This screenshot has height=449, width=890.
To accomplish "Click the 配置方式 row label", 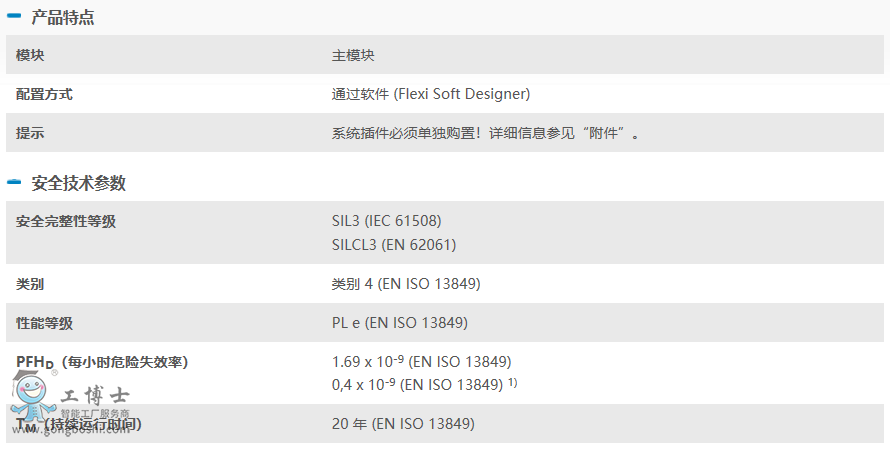I will pos(44,94).
